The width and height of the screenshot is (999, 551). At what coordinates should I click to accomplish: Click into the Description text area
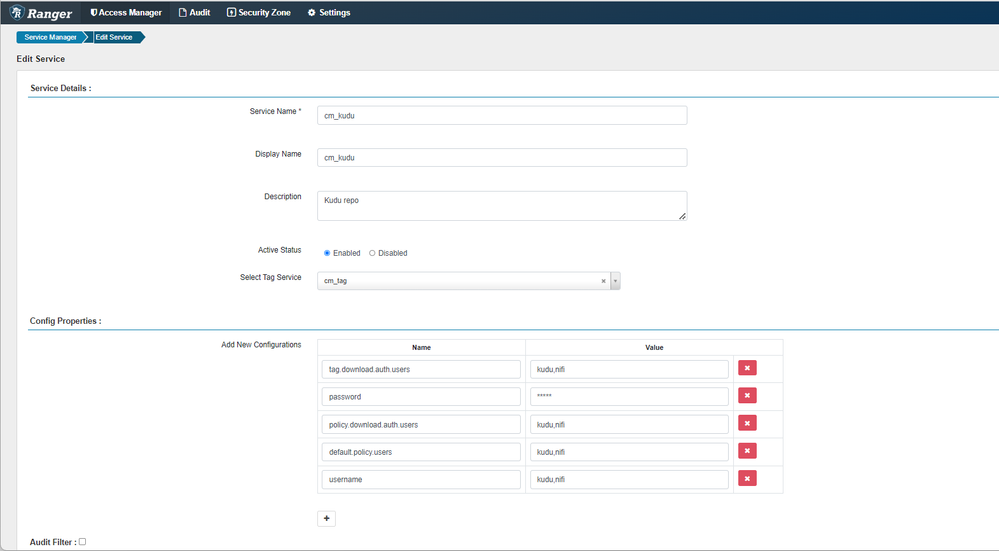pos(502,206)
